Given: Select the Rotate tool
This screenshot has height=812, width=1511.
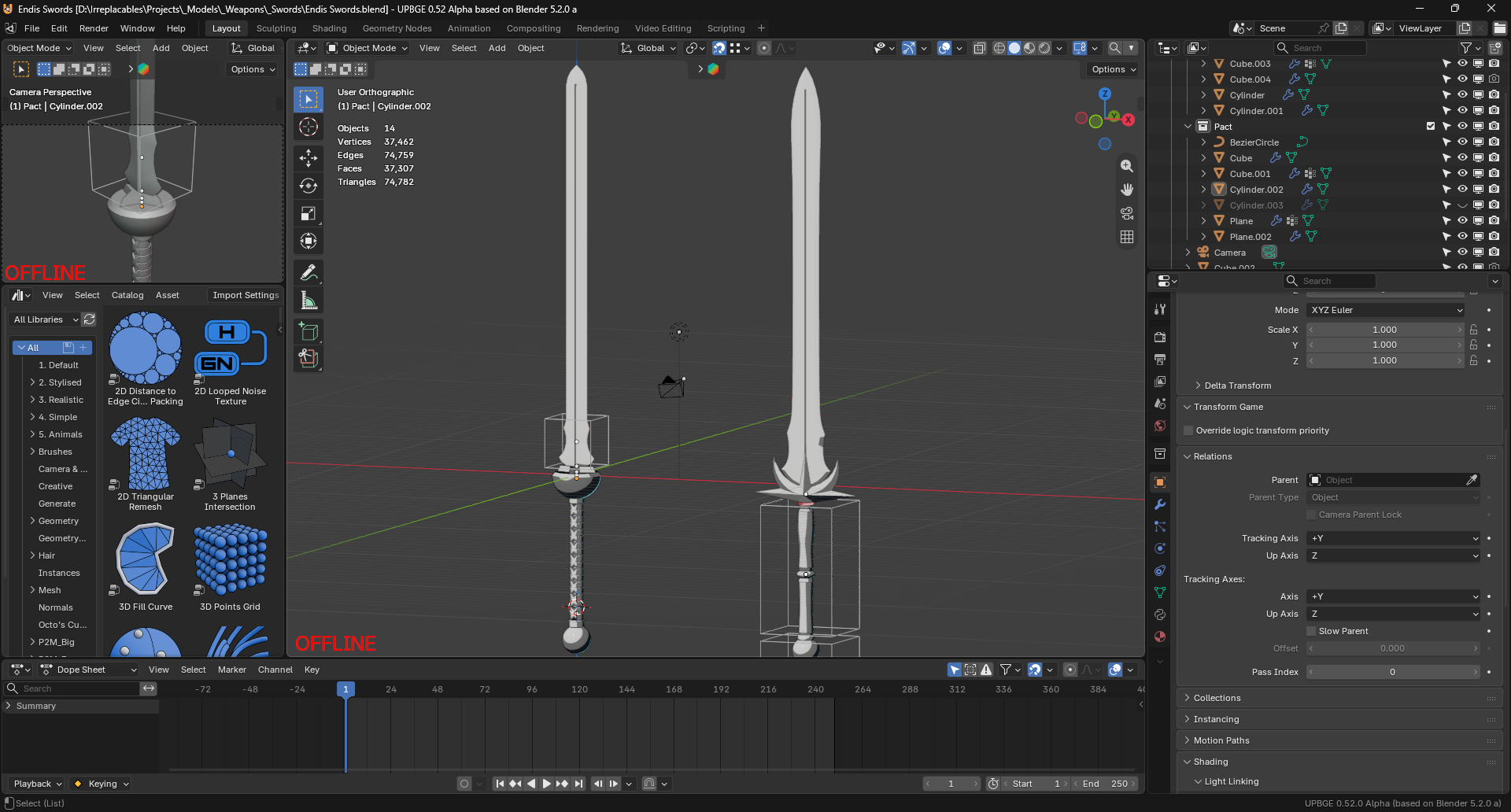Looking at the screenshot, I should [308, 186].
